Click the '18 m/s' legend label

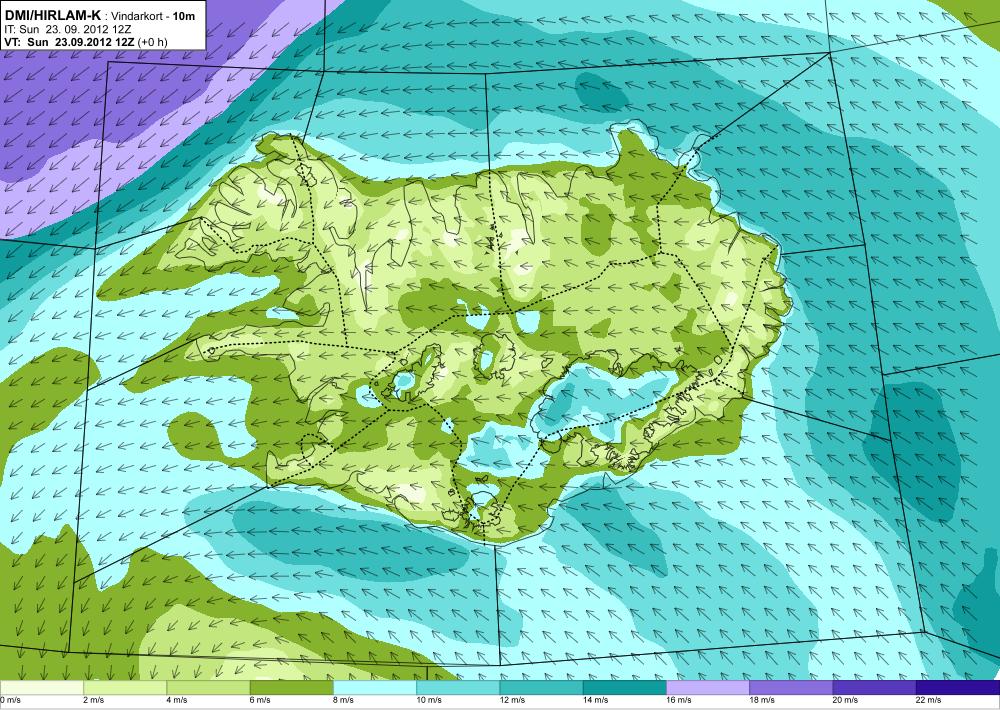tap(762, 700)
